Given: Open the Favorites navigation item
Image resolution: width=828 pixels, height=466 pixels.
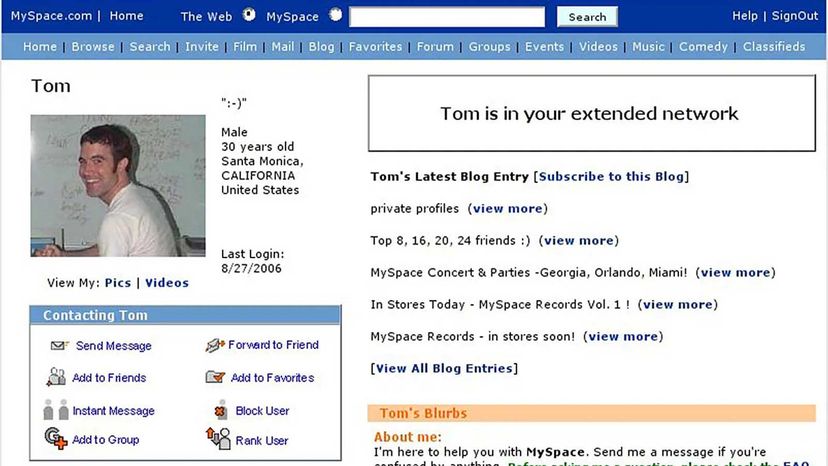Looking at the screenshot, I should [375, 46].
